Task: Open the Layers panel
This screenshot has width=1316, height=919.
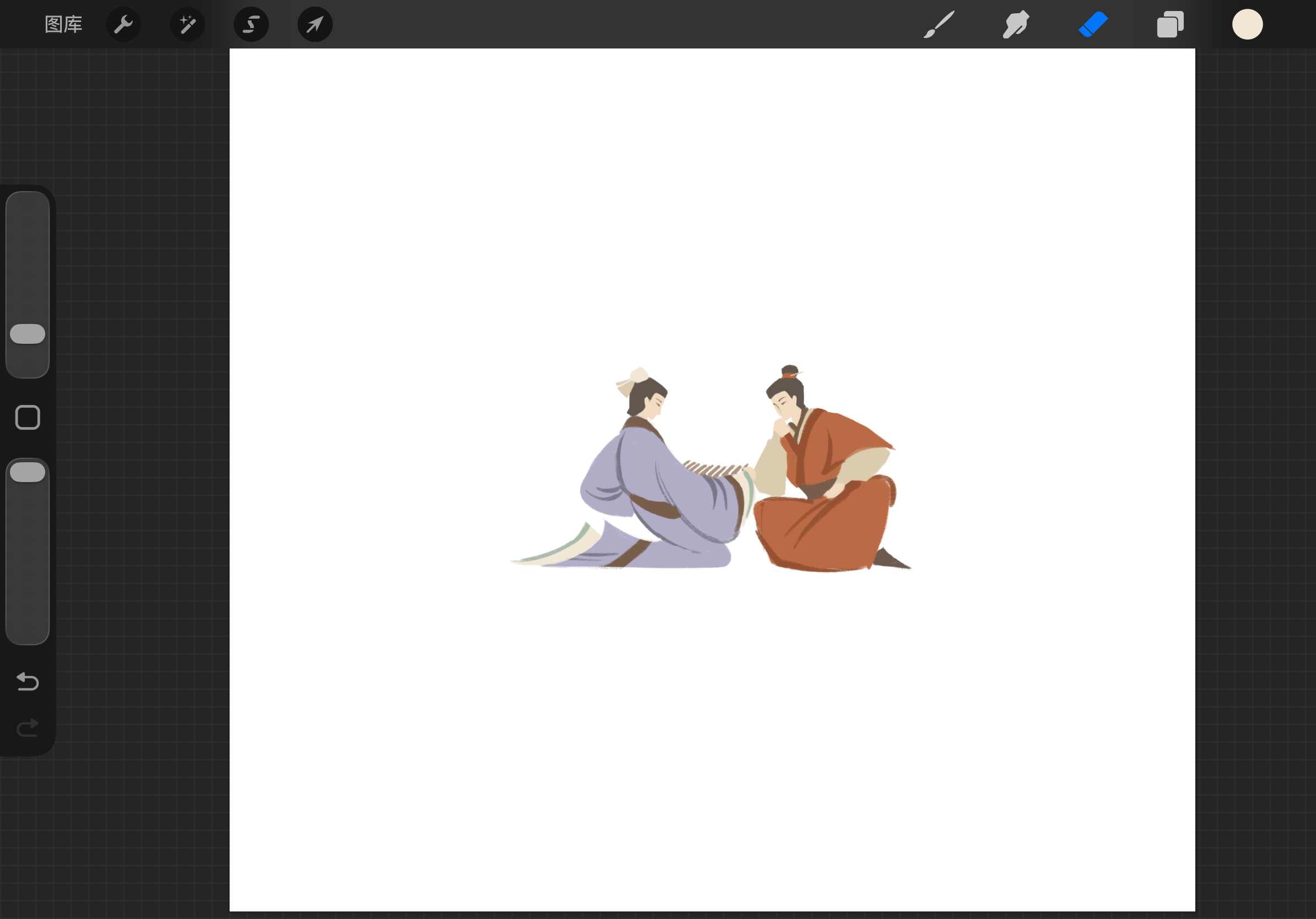Action: click(1170, 25)
